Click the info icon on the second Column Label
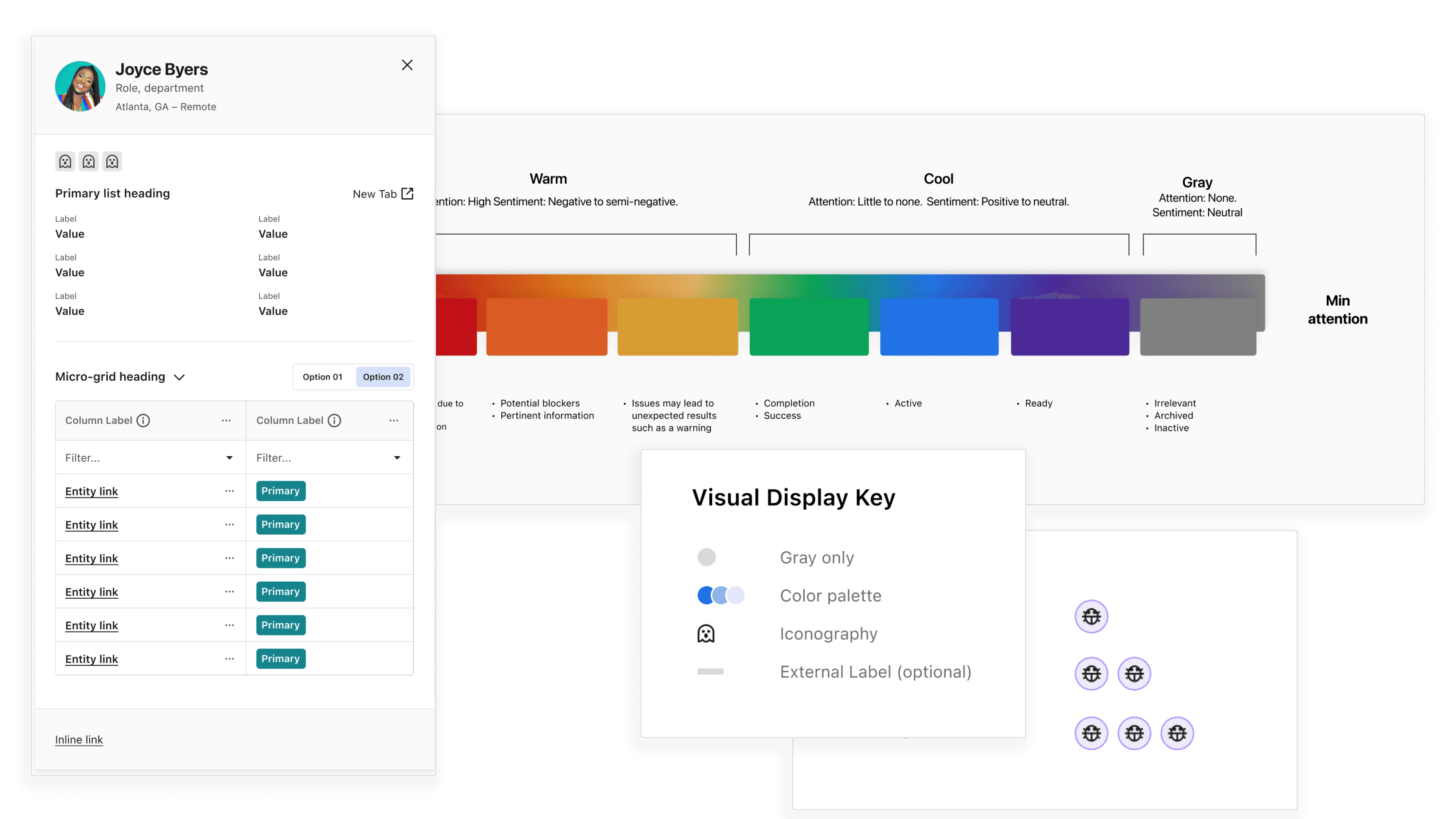Viewport: 1456px width, 819px height. pyautogui.click(x=334, y=420)
